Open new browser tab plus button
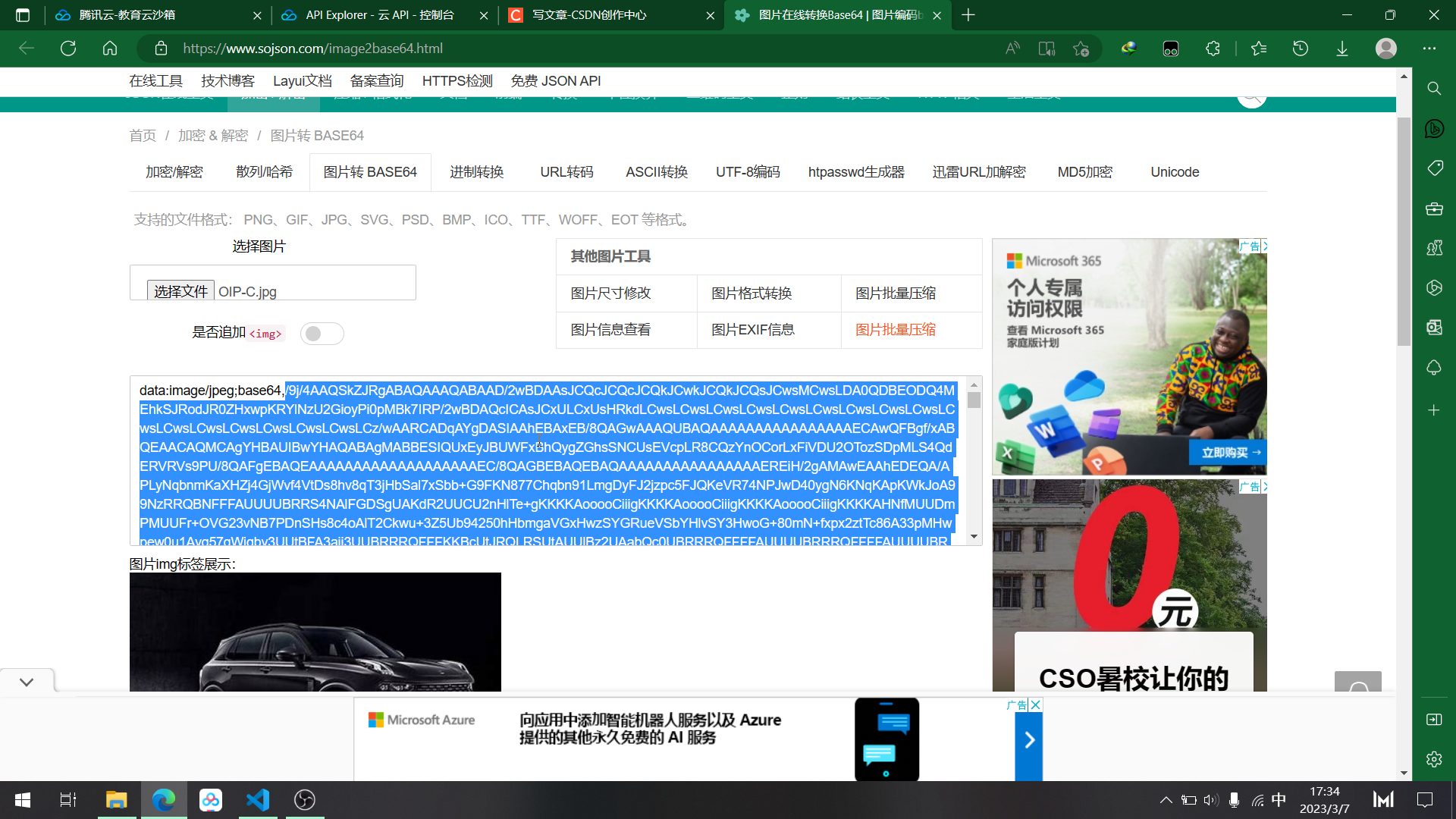 coord(968,15)
